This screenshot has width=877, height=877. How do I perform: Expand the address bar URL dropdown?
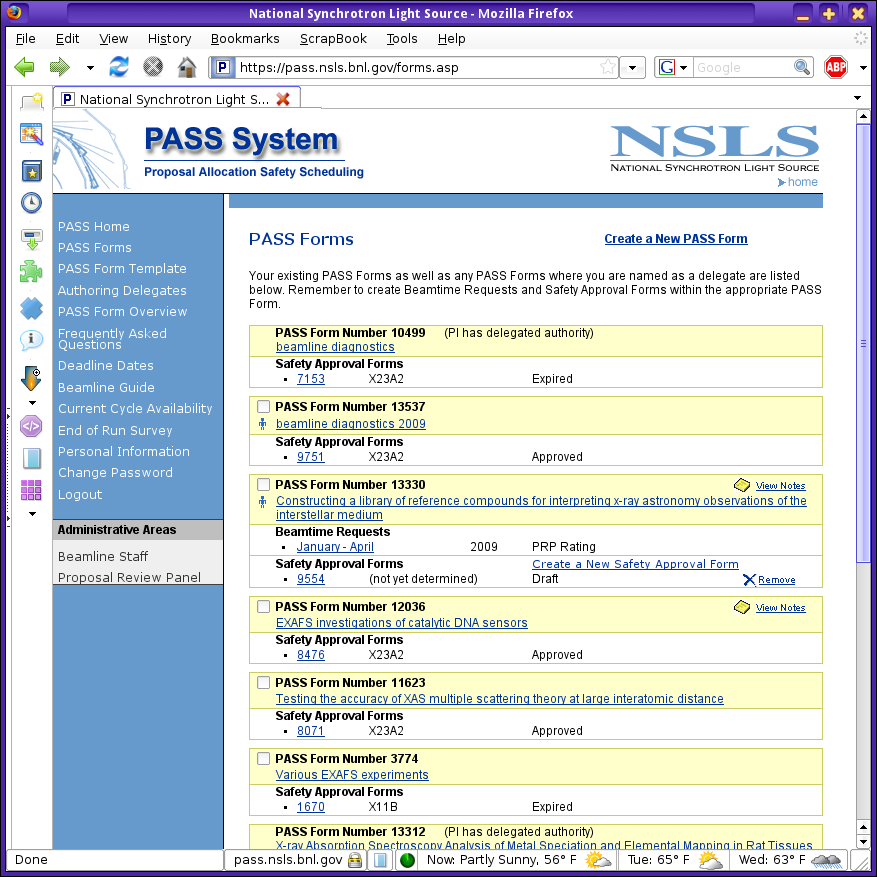pyautogui.click(x=633, y=68)
